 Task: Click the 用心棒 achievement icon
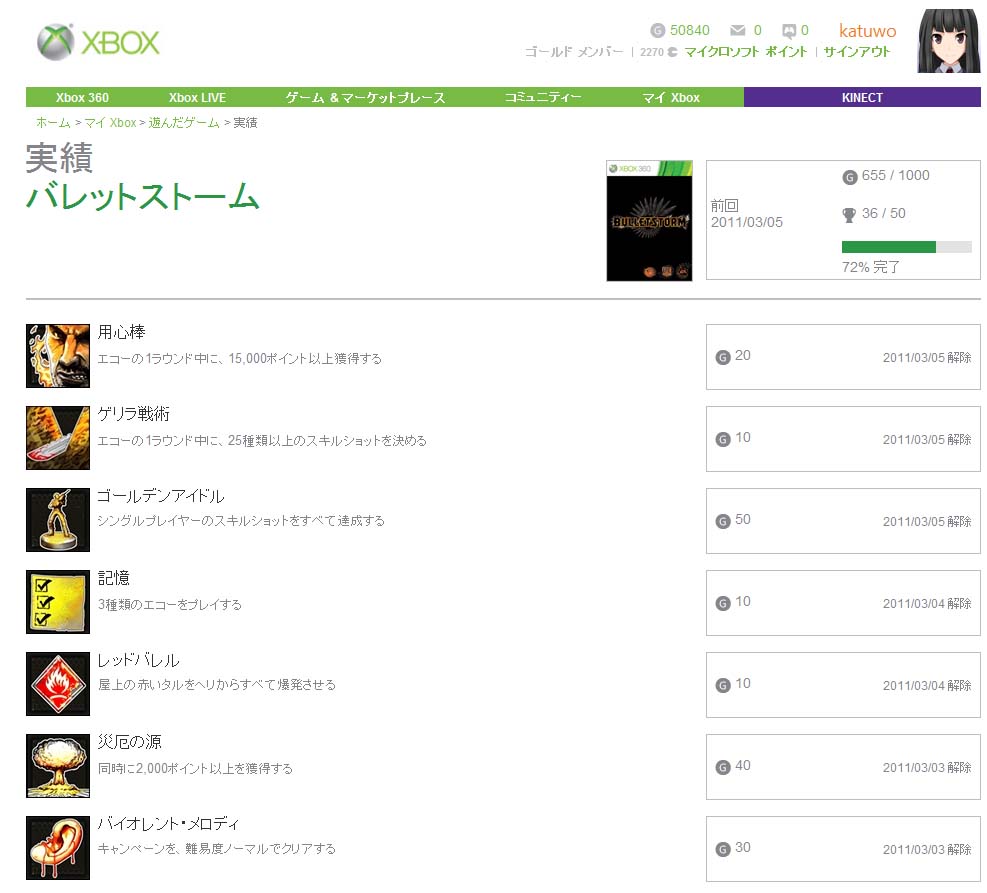tap(58, 356)
